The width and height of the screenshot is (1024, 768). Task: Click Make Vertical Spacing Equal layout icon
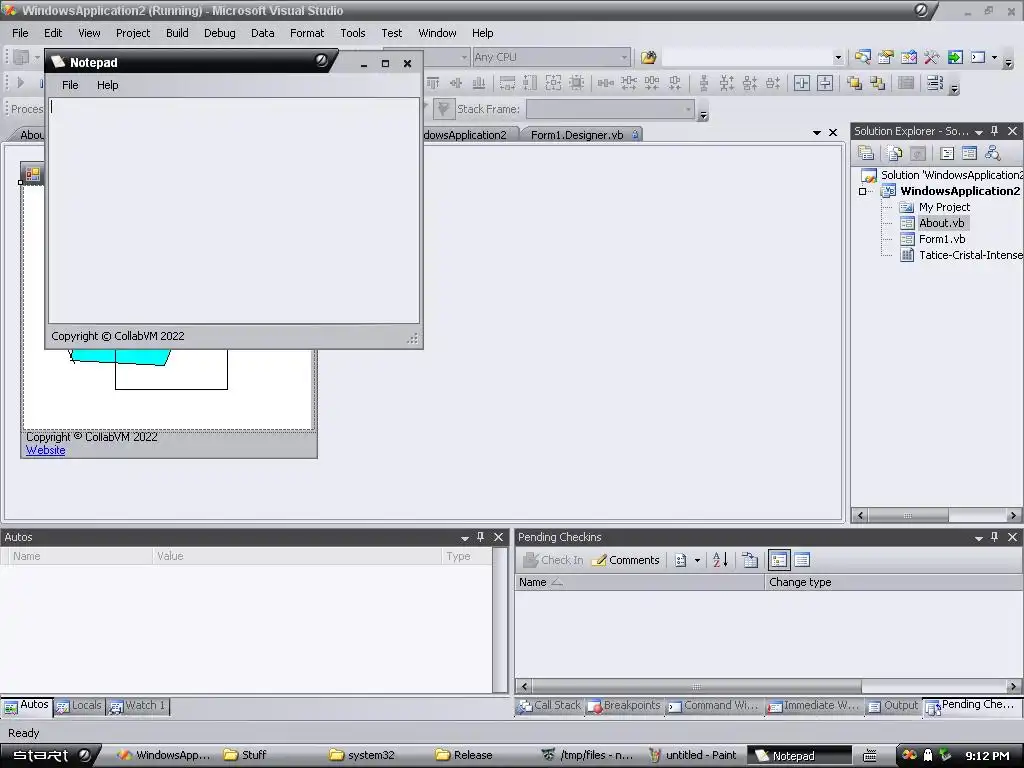703,83
